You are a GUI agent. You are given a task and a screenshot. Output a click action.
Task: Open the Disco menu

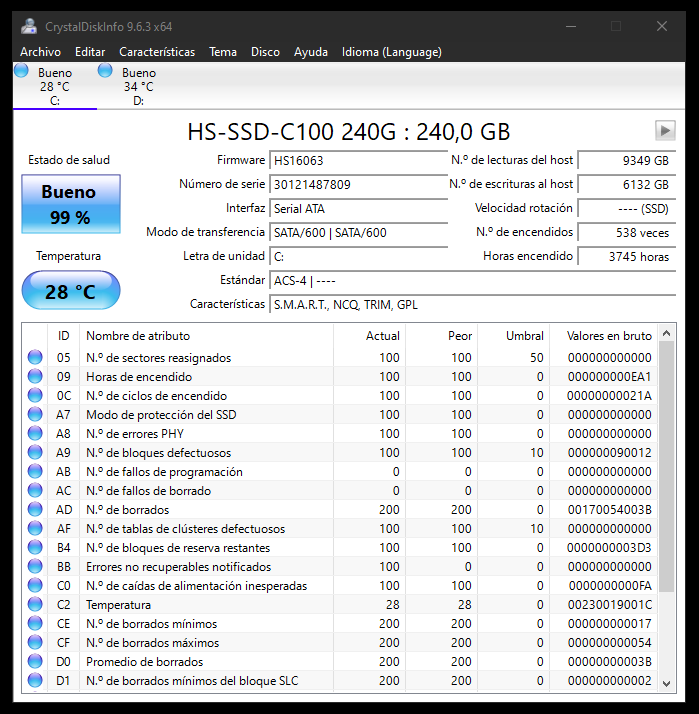point(265,52)
